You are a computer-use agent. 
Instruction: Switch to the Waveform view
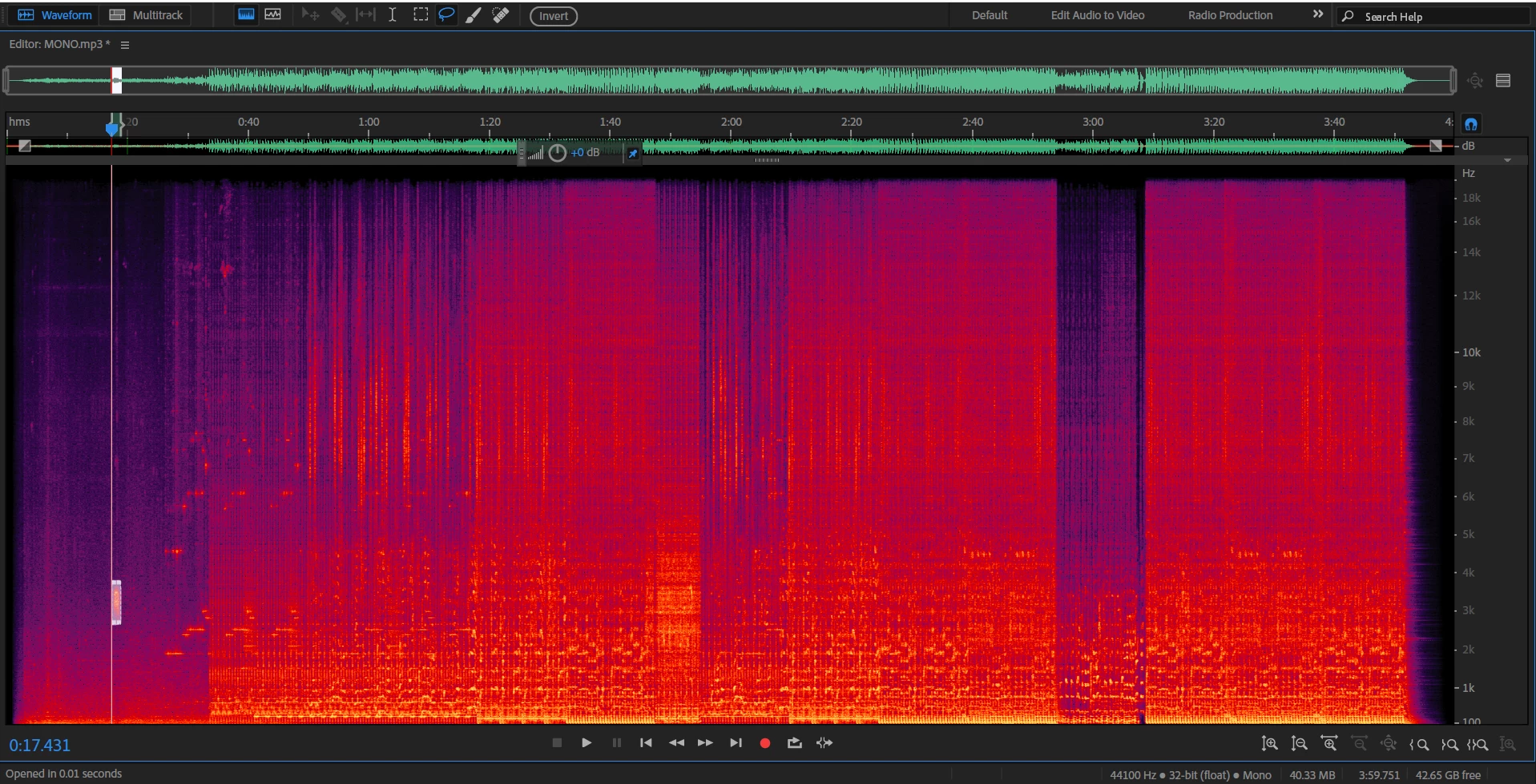coord(54,15)
